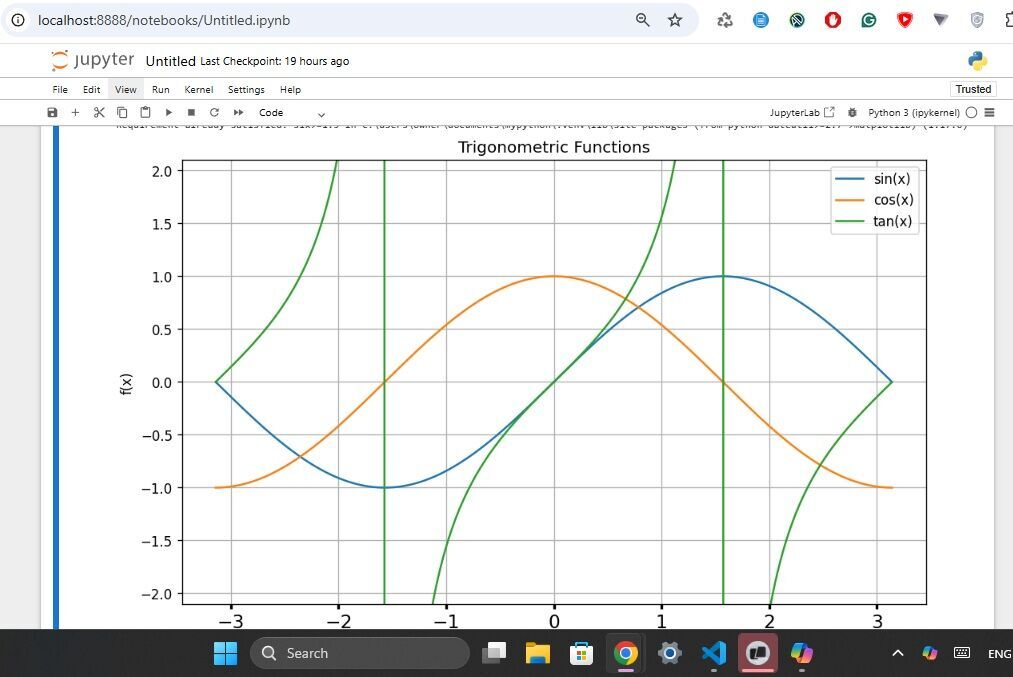
Task: Click the Trusted notebook button
Action: coord(972,89)
